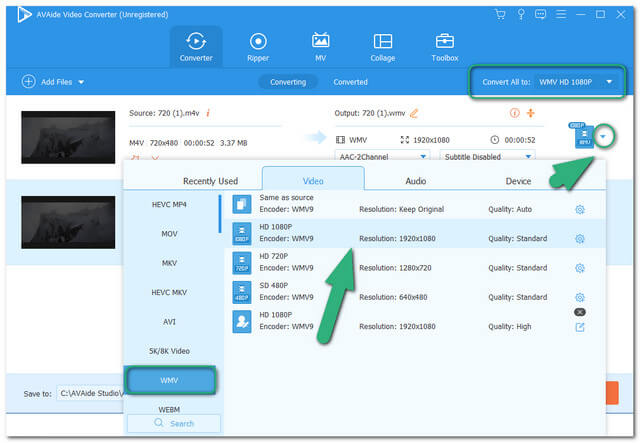Viewport: 640px width, 443px height.
Task: Open settings gear for SD 480P
Action: pos(580,297)
